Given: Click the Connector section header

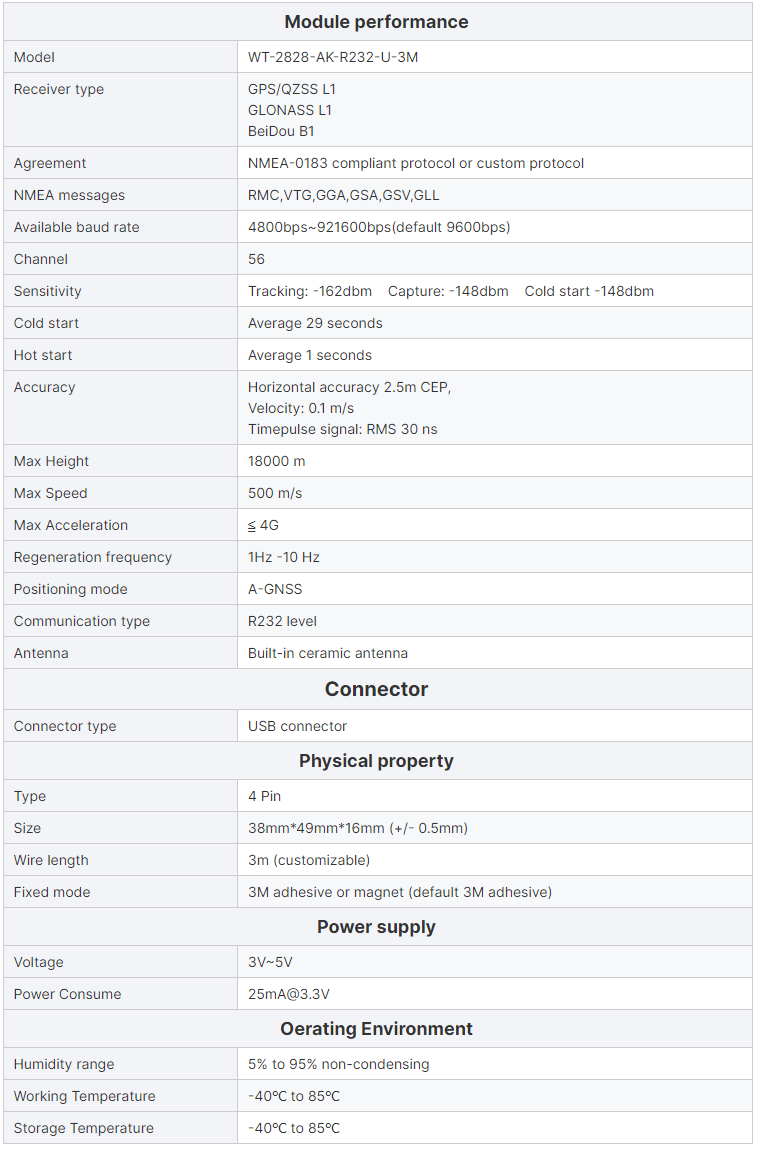Looking at the screenshot, I should click(376, 689).
